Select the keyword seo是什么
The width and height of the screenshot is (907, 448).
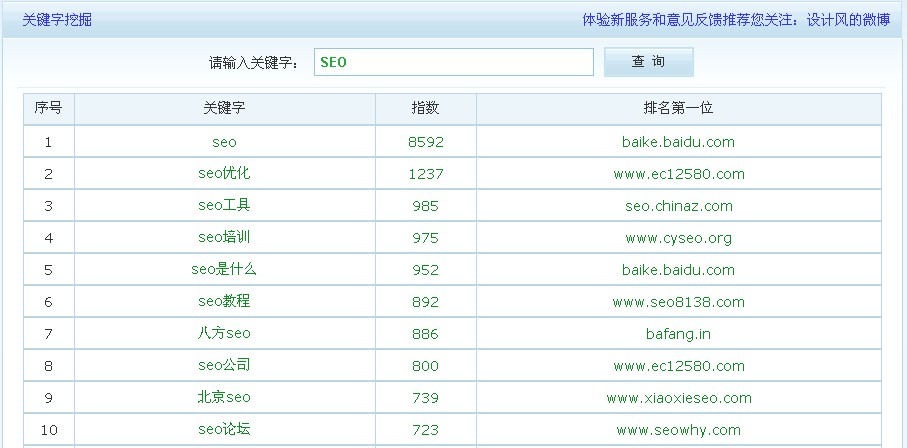tap(224, 270)
